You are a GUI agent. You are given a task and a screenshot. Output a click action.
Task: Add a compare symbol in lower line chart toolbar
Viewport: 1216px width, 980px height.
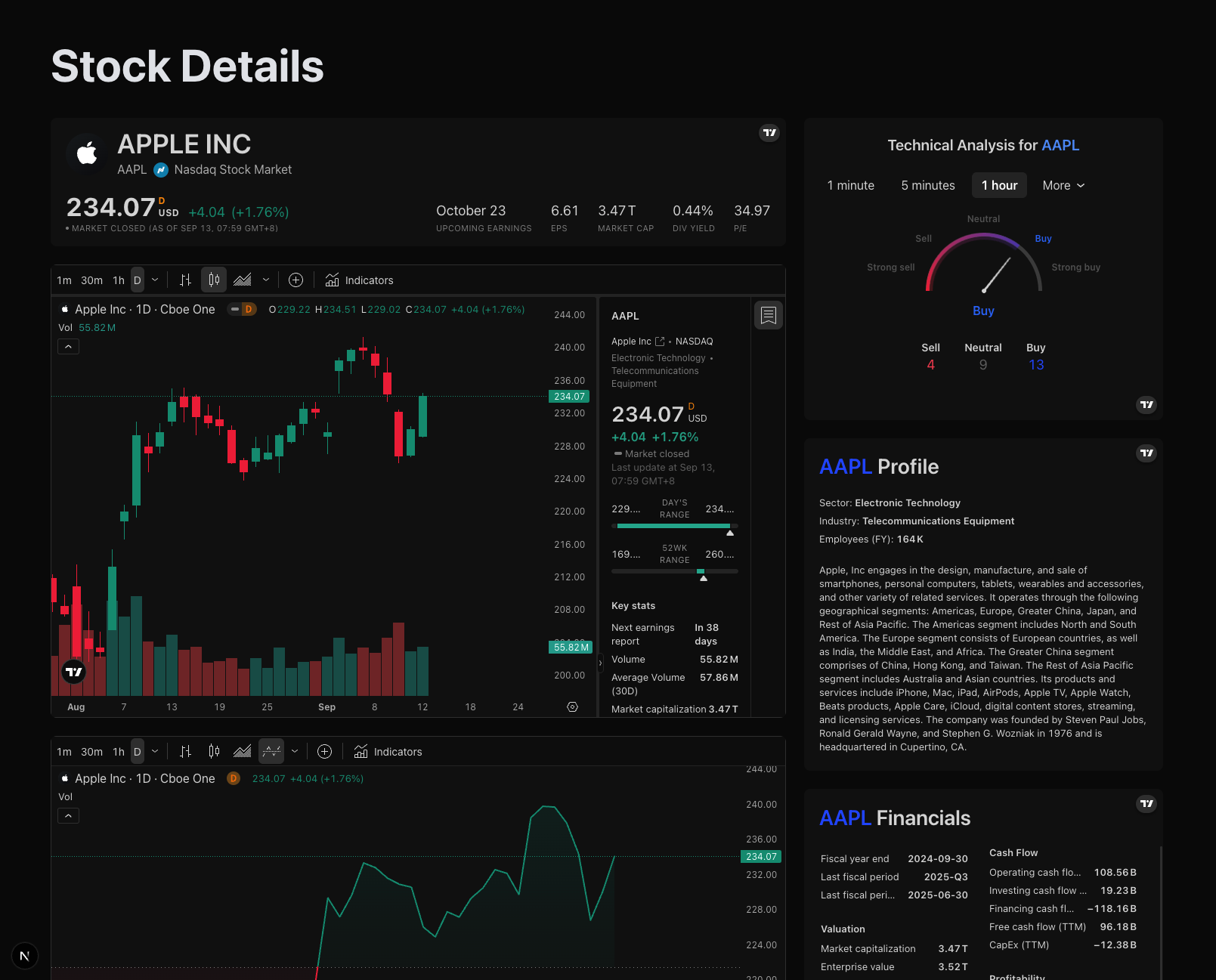coord(325,752)
